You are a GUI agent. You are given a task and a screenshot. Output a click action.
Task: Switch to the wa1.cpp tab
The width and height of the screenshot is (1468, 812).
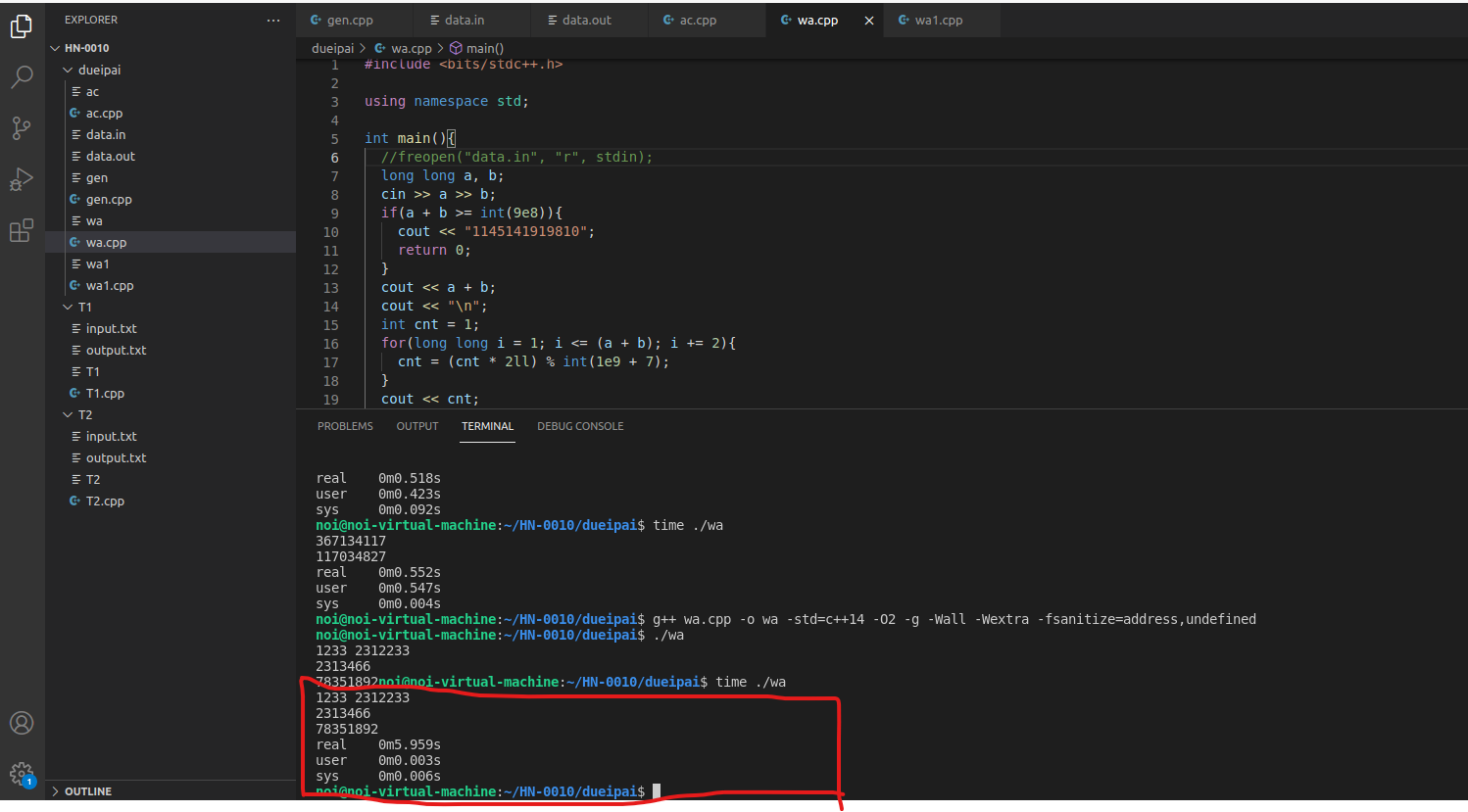pos(942,20)
